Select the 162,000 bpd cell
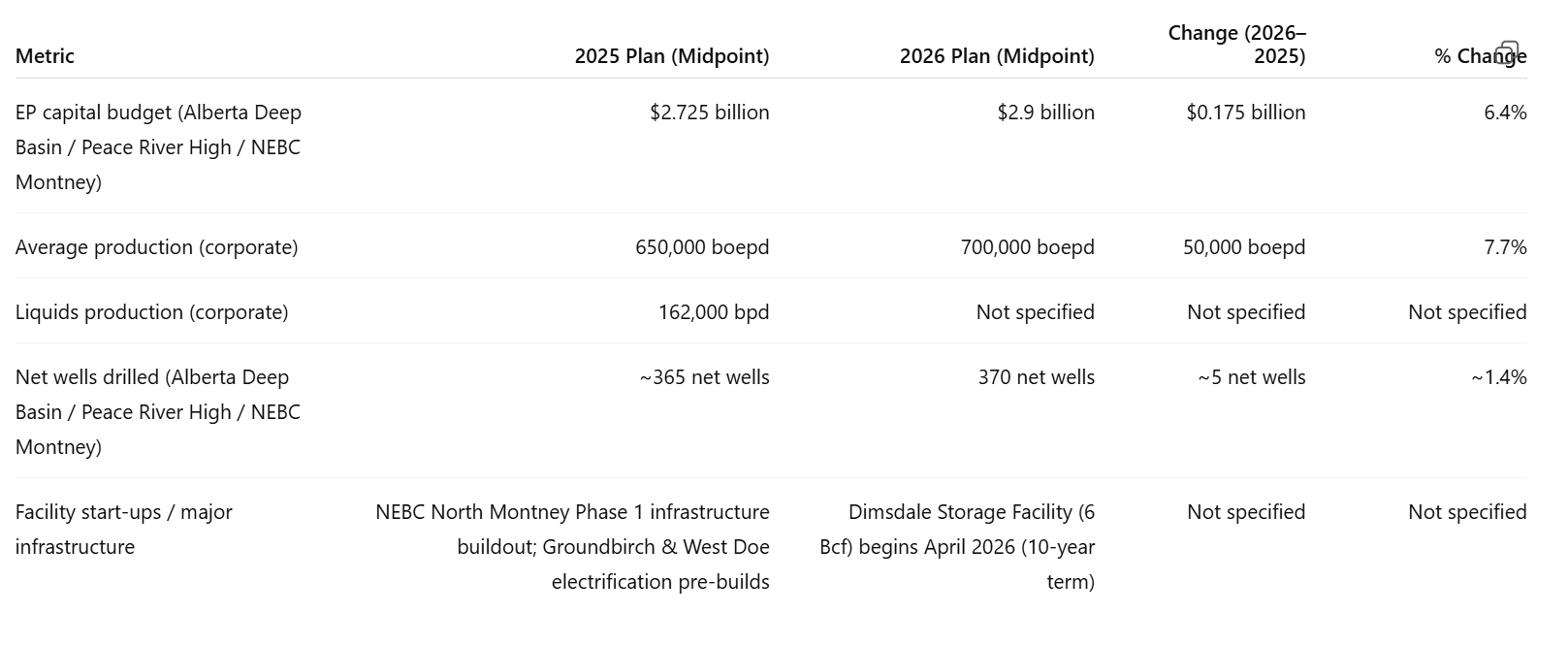The height and width of the screenshot is (646, 1568). pos(714,312)
